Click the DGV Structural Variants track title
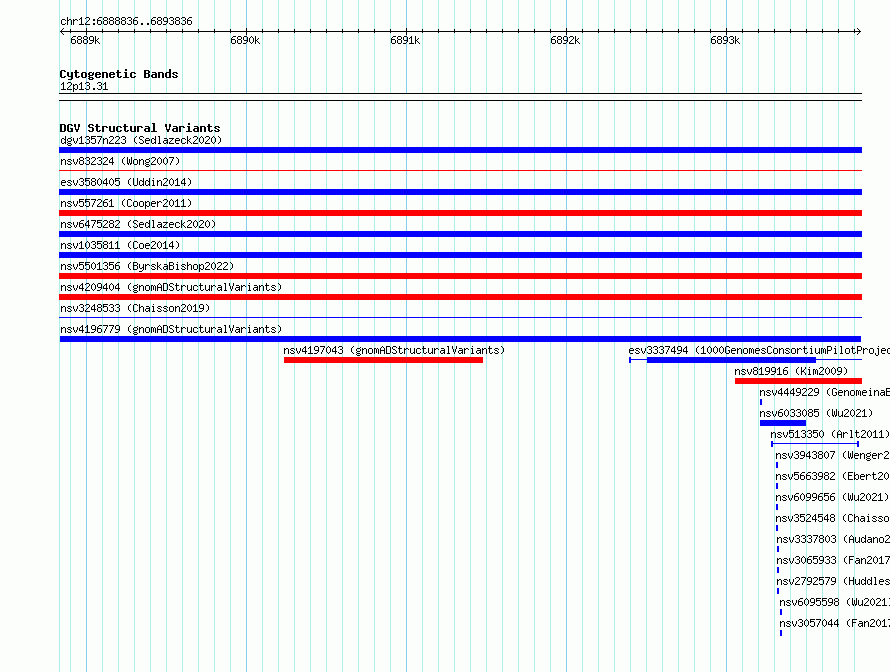This screenshot has height=672, width=890. pyautogui.click(x=140, y=128)
